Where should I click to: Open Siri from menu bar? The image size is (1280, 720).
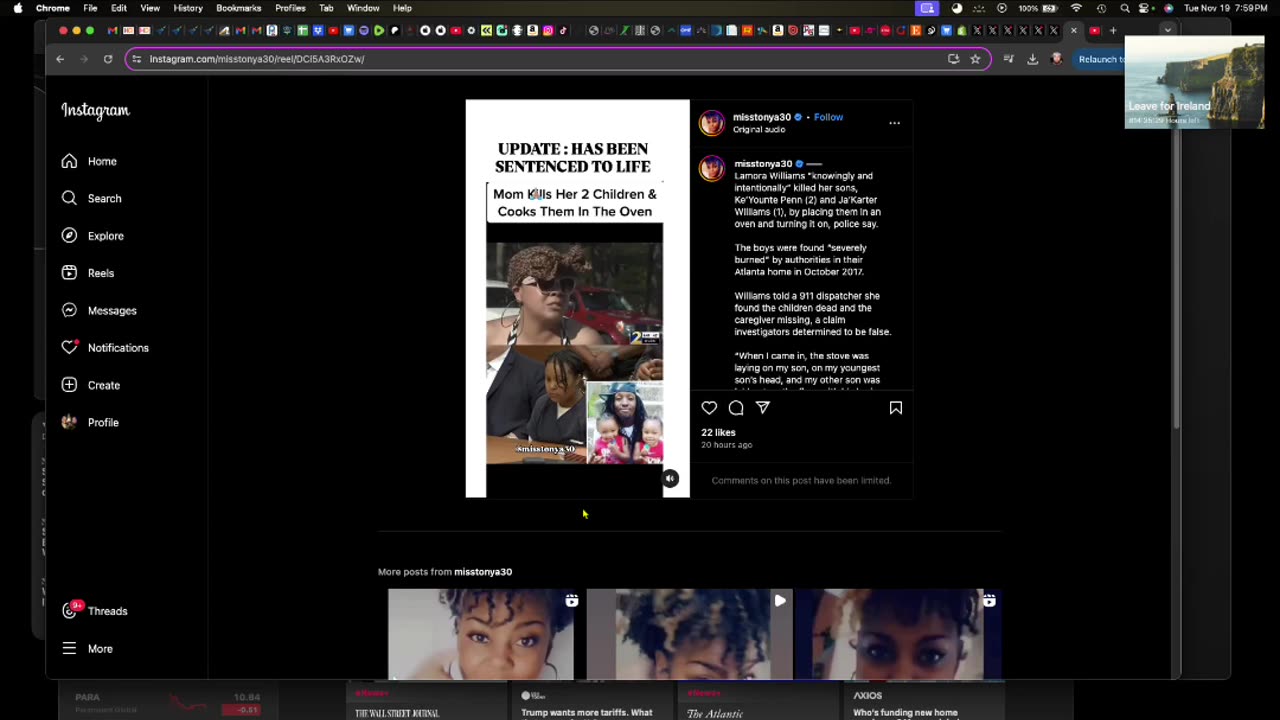(x=1169, y=8)
